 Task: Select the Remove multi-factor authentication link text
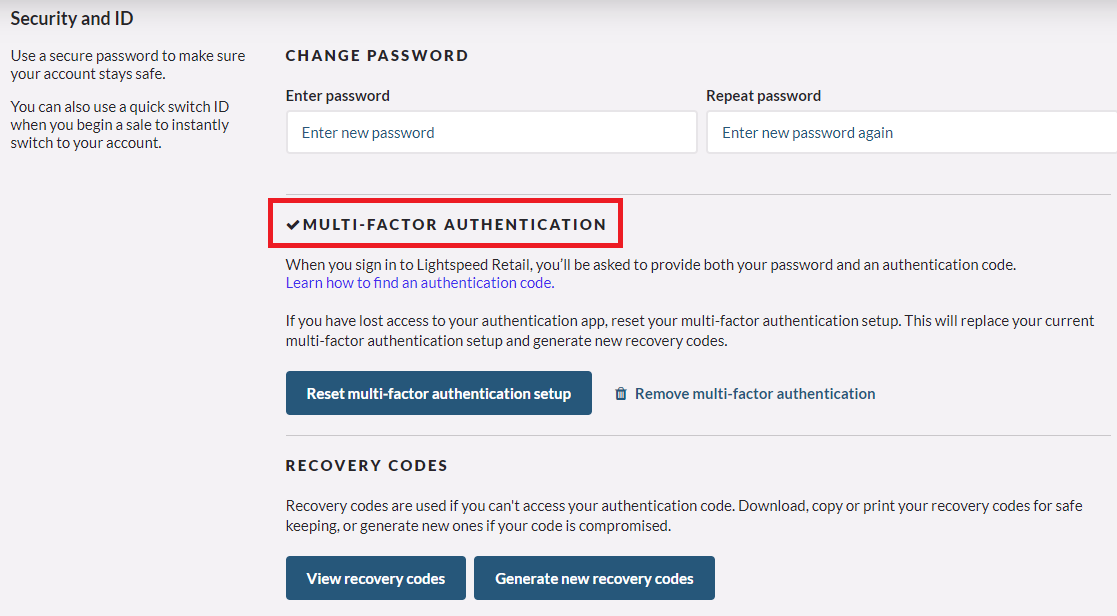[x=755, y=394]
